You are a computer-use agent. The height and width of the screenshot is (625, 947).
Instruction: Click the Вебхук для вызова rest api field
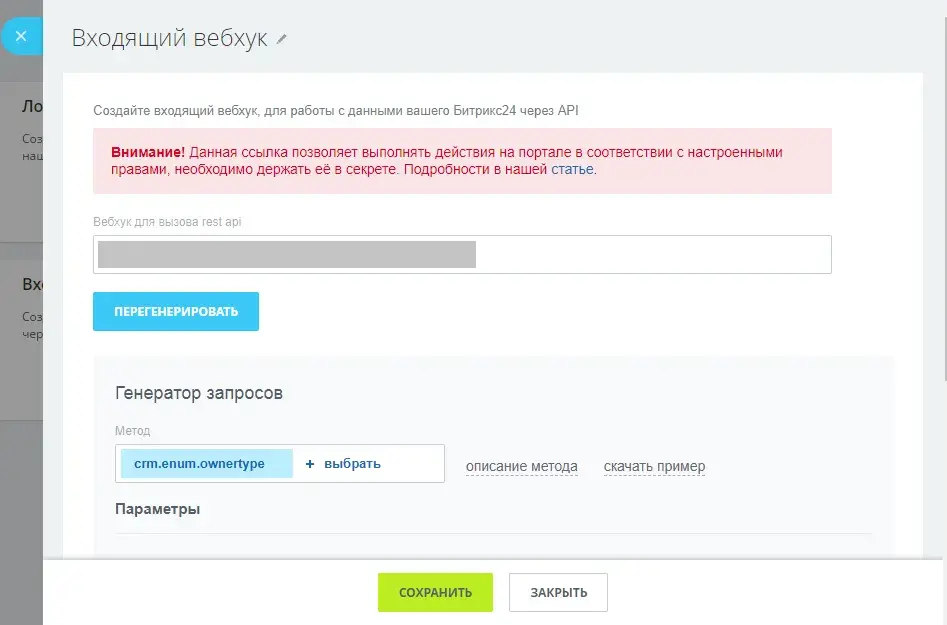[462, 254]
